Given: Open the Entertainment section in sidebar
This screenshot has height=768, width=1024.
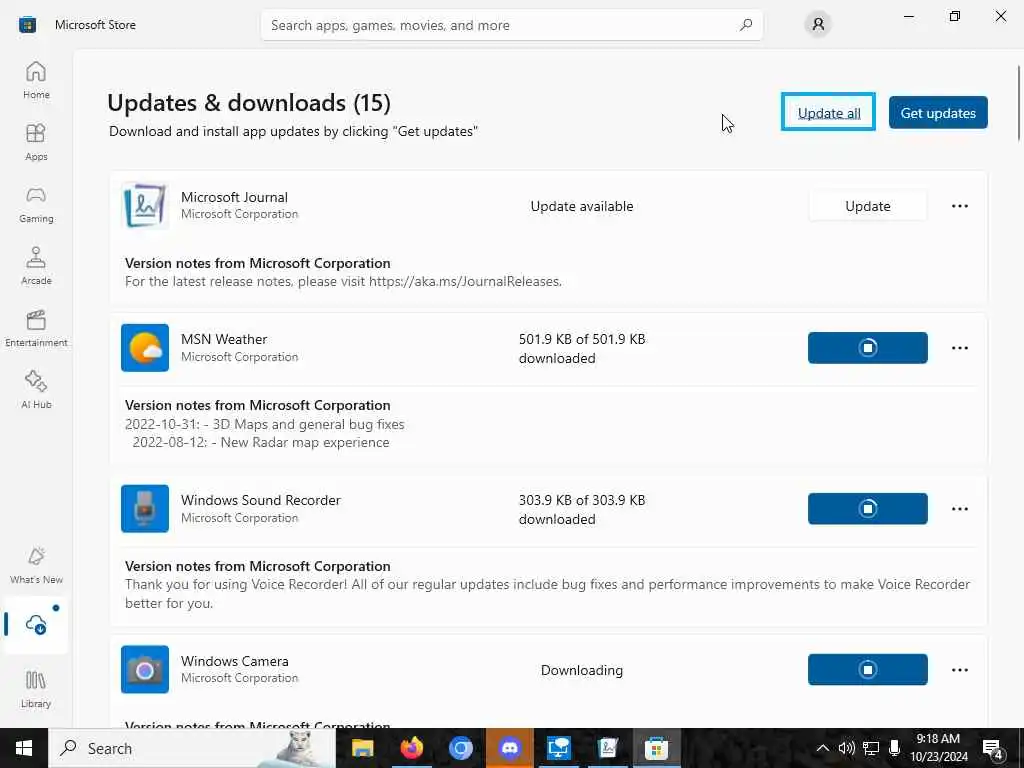Looking at the screenshot, I should coord(36,328).
